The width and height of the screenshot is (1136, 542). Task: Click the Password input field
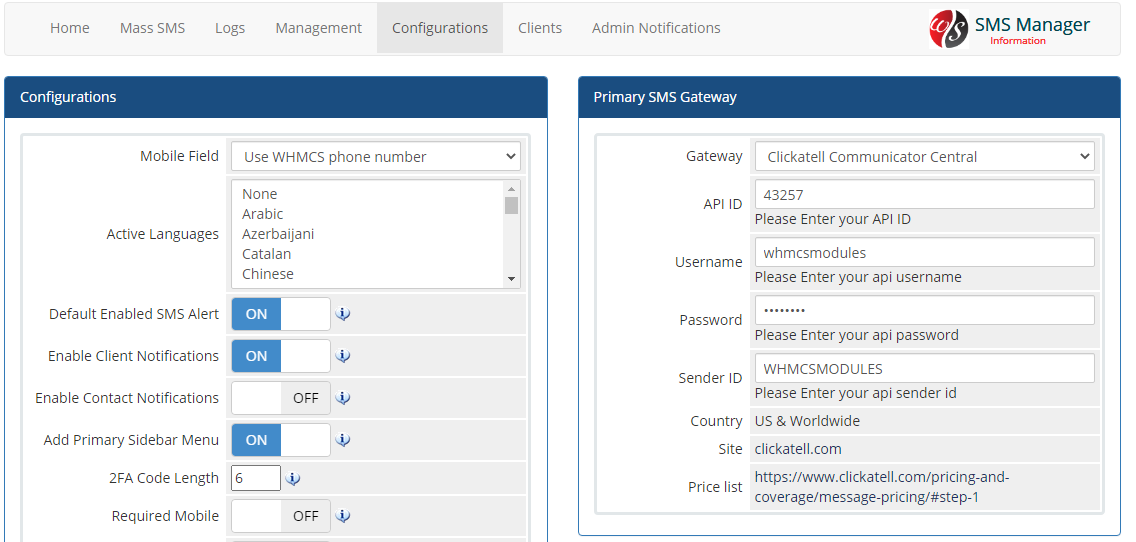click(924, 311)
